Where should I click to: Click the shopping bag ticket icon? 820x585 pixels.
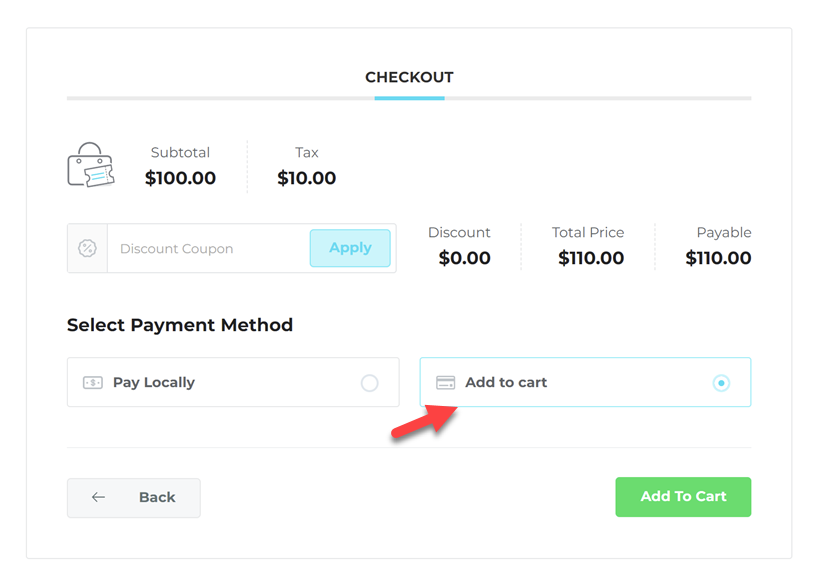click(x=91, y=165)
